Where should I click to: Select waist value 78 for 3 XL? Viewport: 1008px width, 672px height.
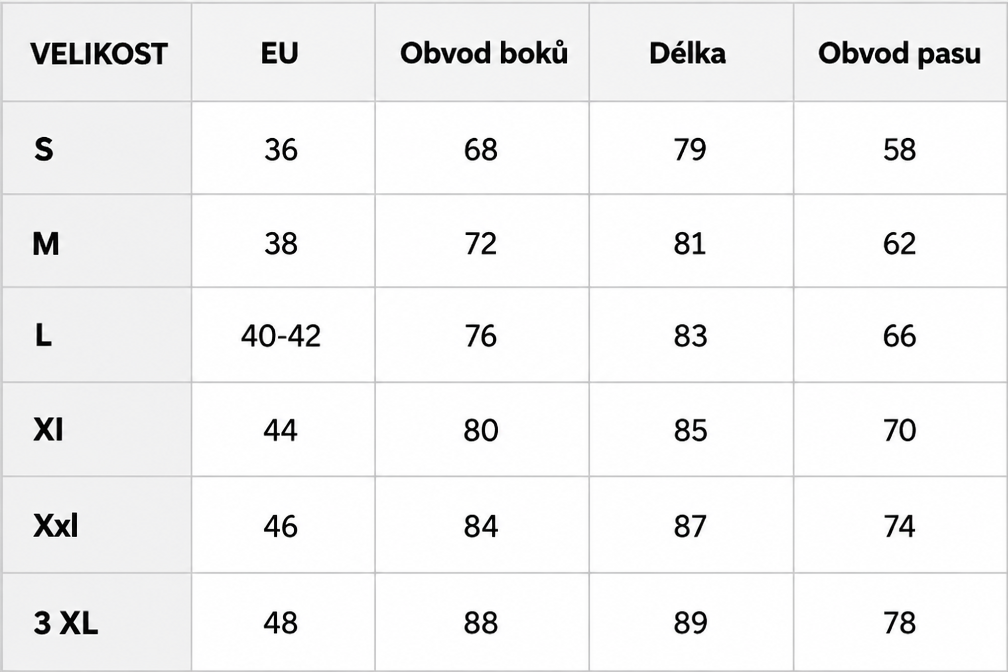click(899, 622)
